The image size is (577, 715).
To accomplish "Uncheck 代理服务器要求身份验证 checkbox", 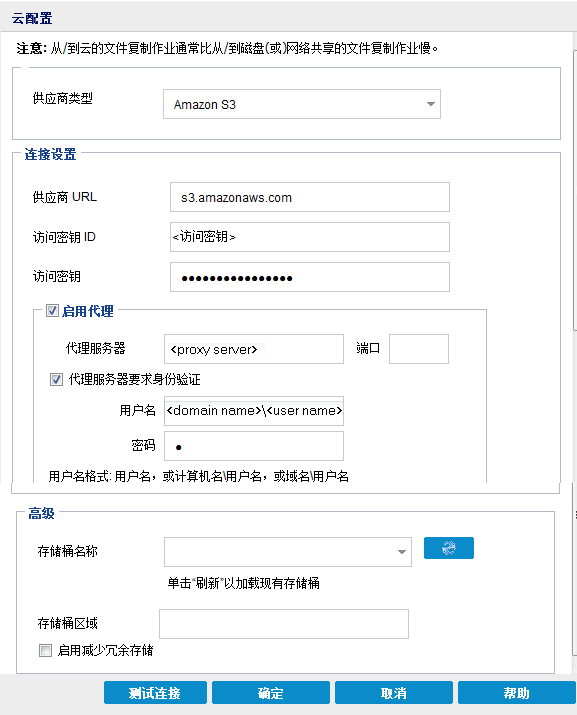I will click(x=56, y=379).
